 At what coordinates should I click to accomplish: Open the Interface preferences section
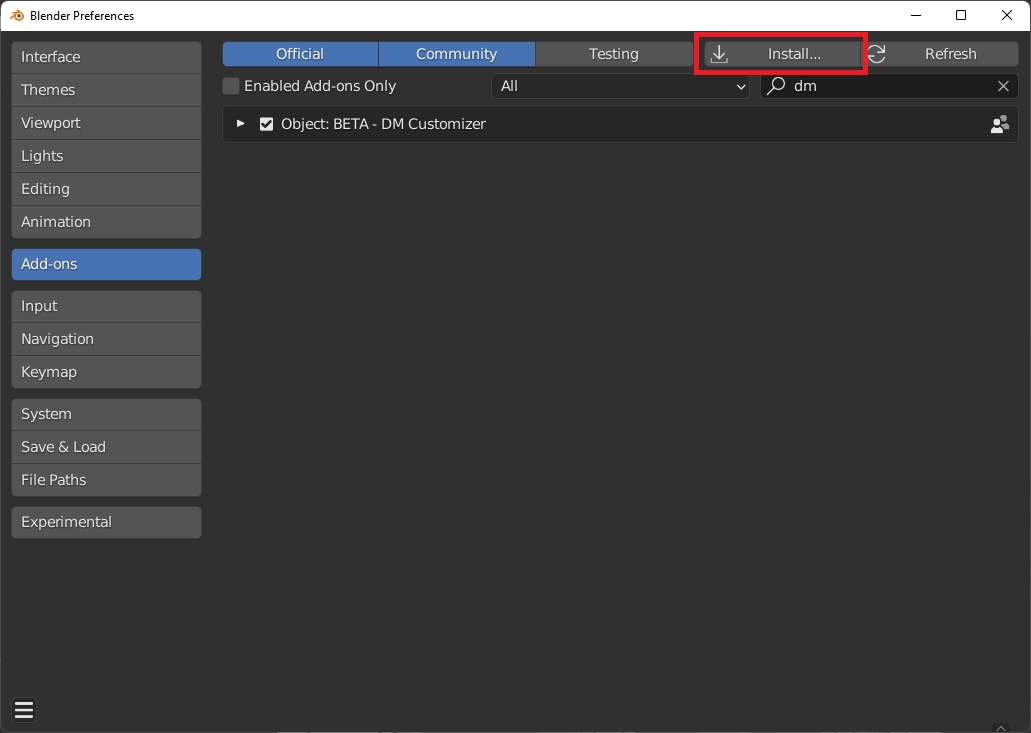point(107,57)
